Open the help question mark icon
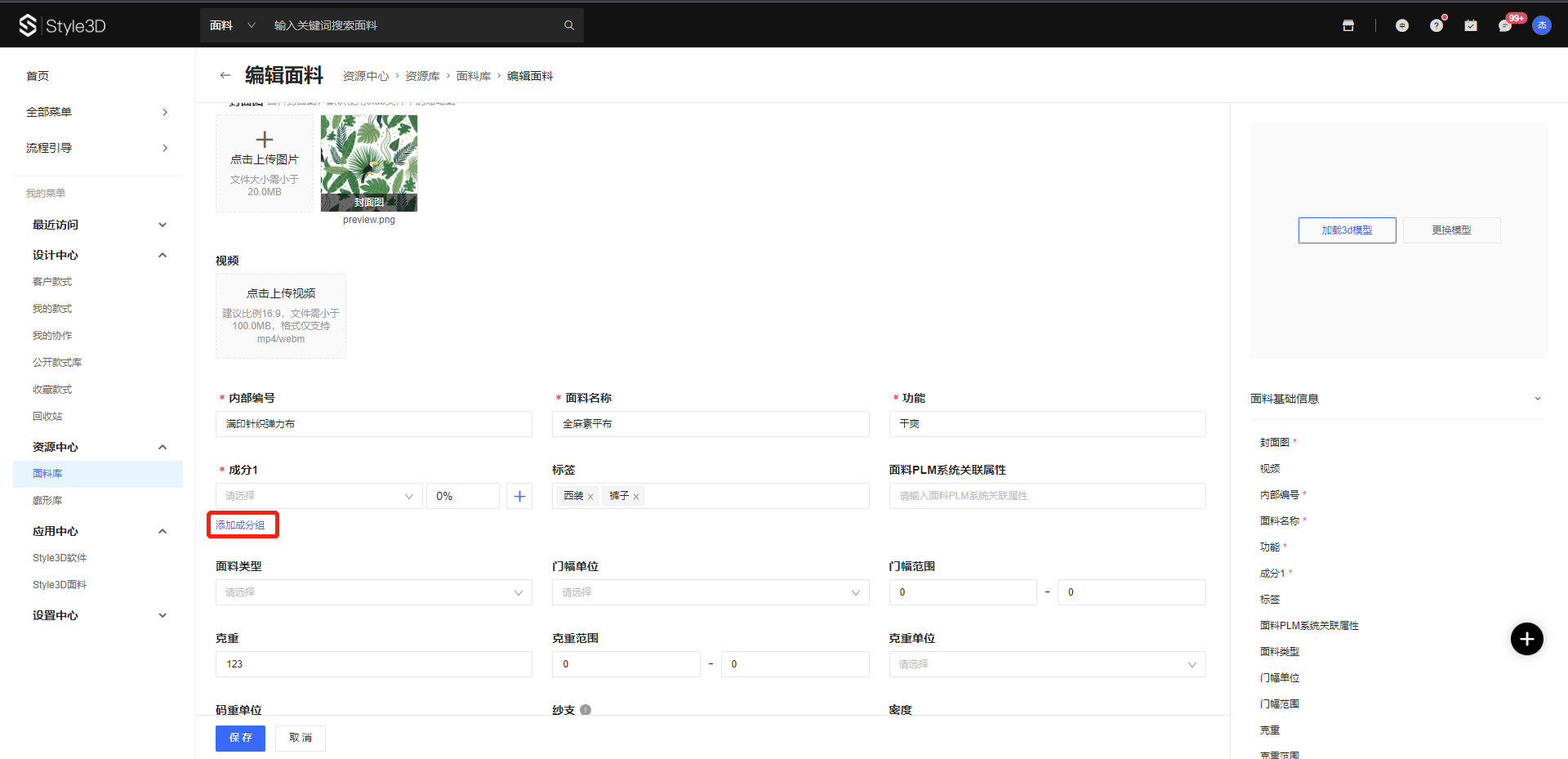Image resolution: width=1568 pixels, height=759 pixels. point(1437,26)
